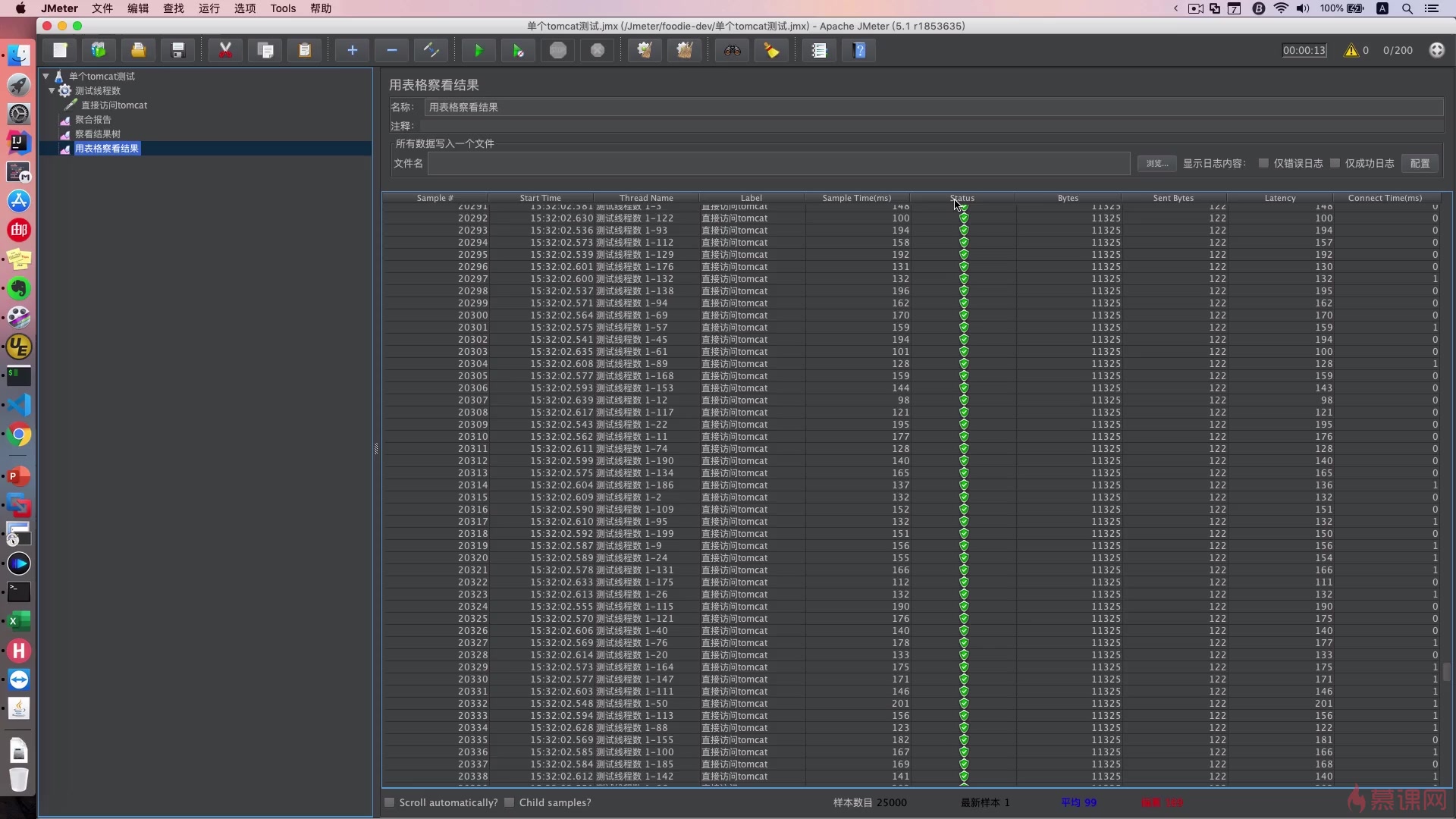The width and height of the screenshot is (1456, 819).
Task: Click the remote engines globe icon
Action: (x=1436, y=50)
